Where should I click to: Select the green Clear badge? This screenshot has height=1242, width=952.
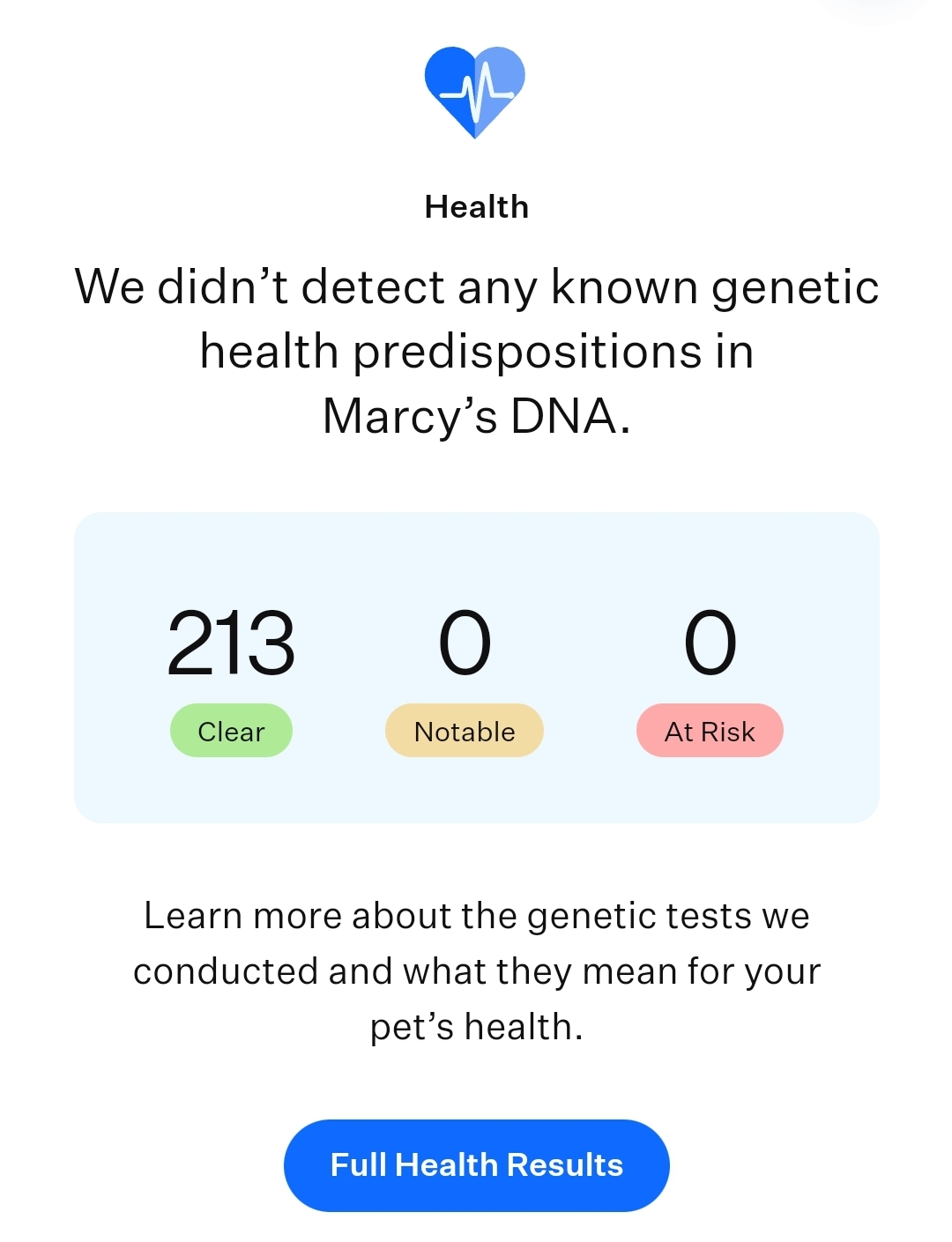(x=231, y=731)
